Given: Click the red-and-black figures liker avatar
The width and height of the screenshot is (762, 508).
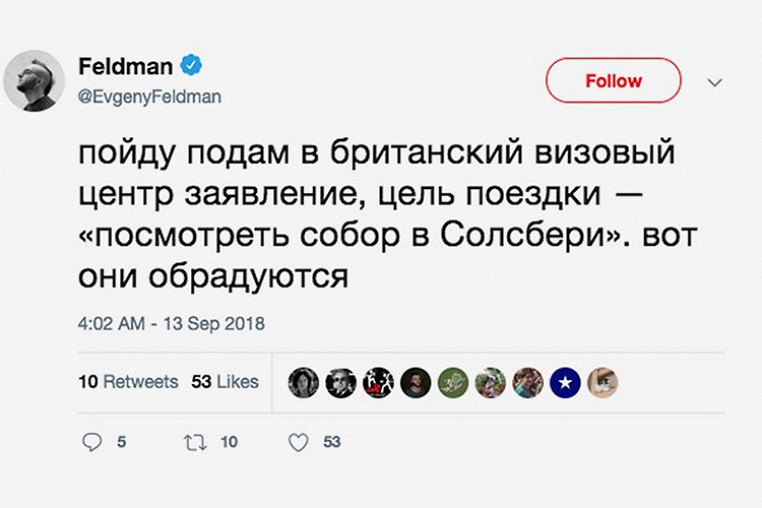Looking at the screenshot, I should pyautogui.click(x=378, y=382).
